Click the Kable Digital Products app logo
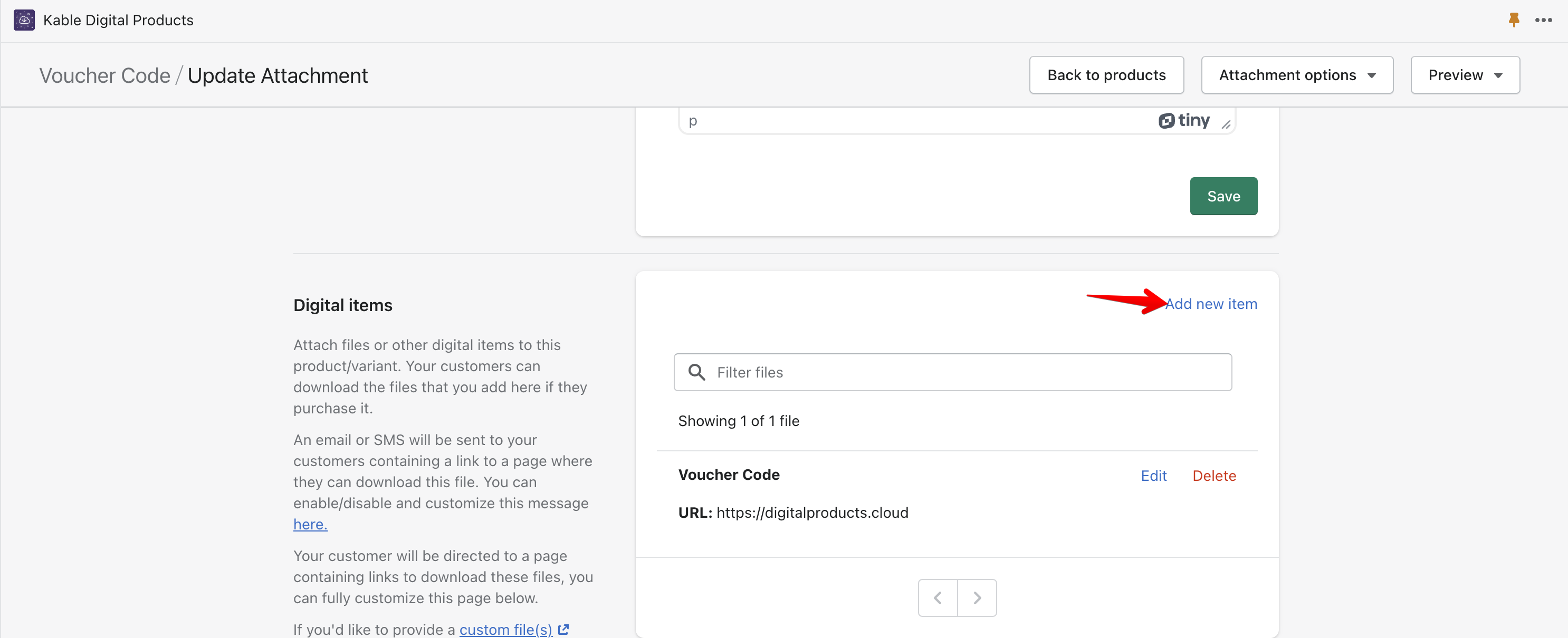 click(x=24, y=20)
